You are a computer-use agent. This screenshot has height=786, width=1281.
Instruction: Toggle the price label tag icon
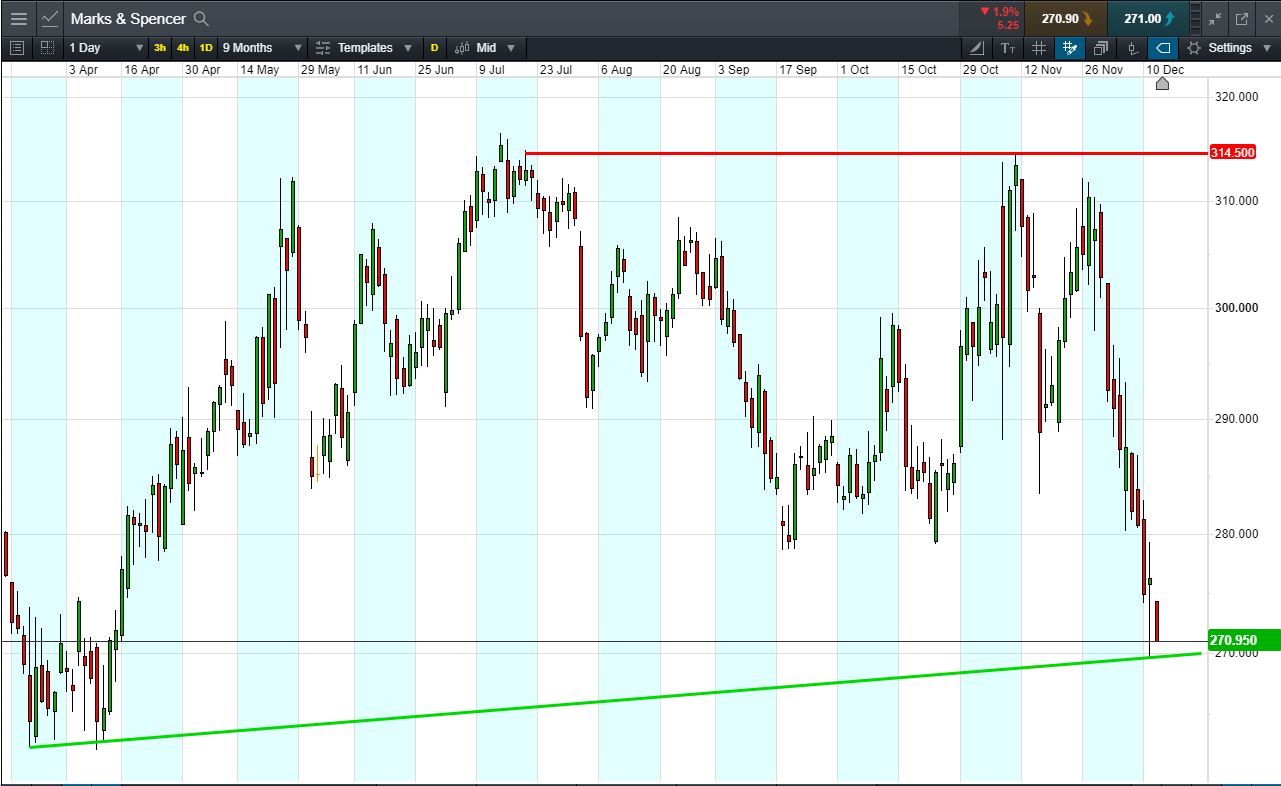[1162, 48]
